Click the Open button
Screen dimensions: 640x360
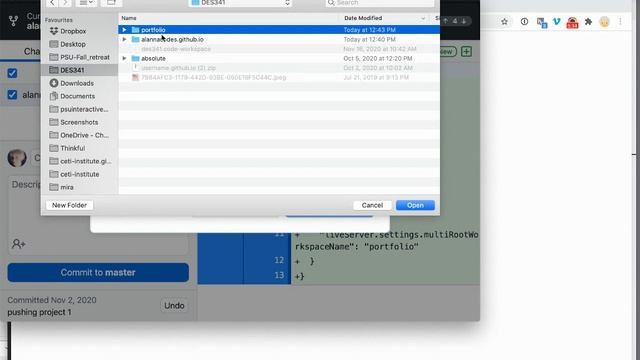pyautogui.click(x=415, y=205)
